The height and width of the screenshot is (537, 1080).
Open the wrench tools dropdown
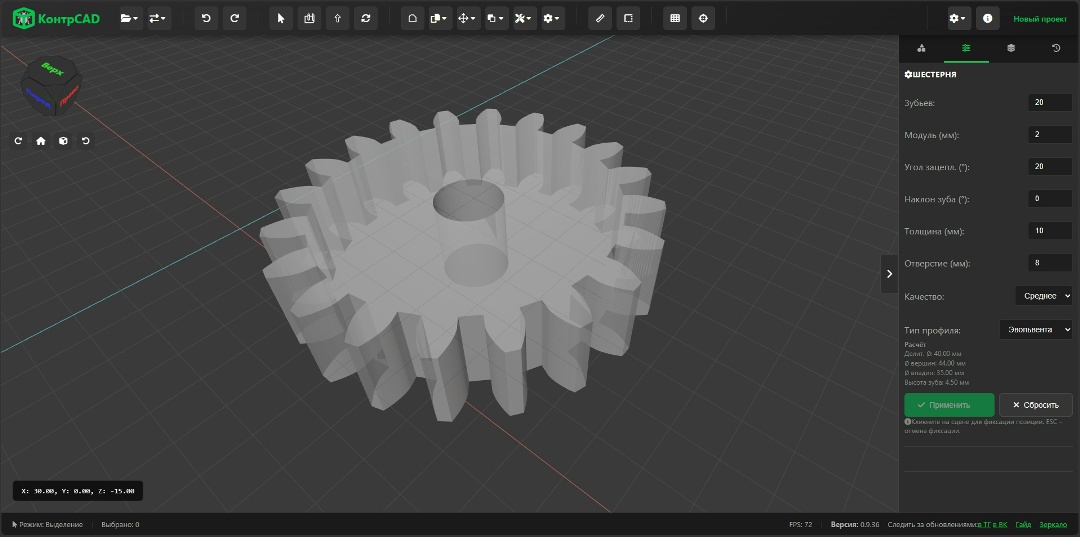524,19
